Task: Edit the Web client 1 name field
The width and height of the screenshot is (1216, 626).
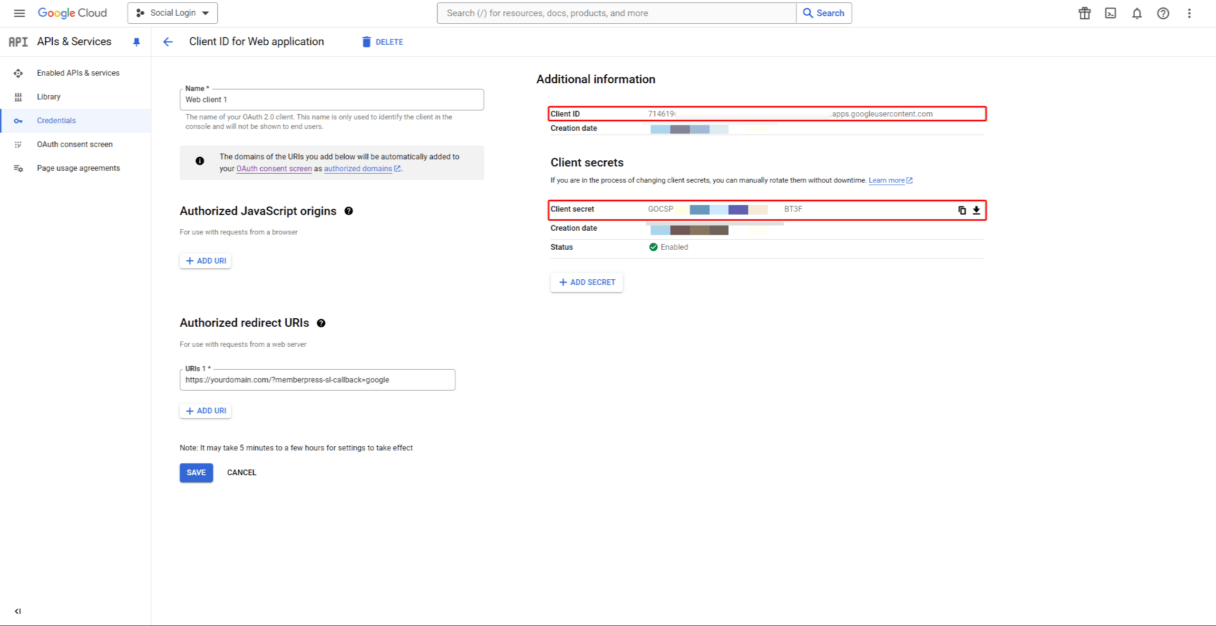Action: pyautogui.click(x=331, y=99)
